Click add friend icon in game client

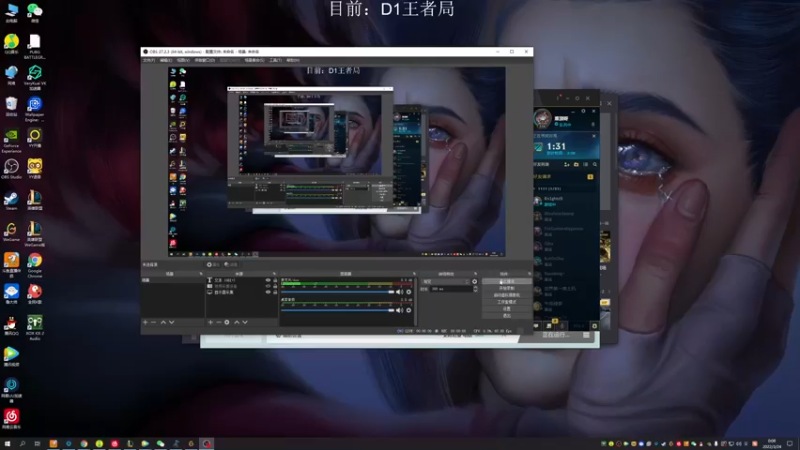[x=567, y=164]
